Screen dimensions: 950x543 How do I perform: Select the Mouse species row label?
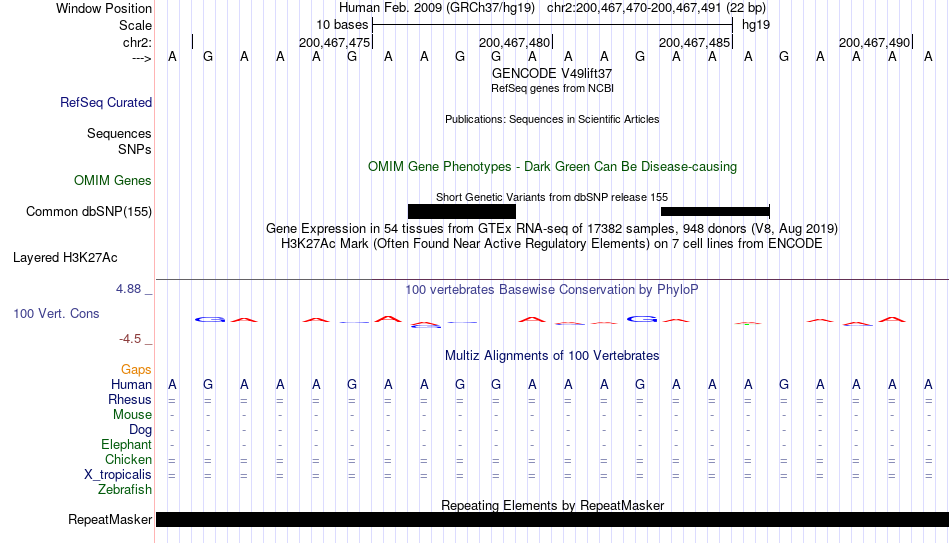132,415
